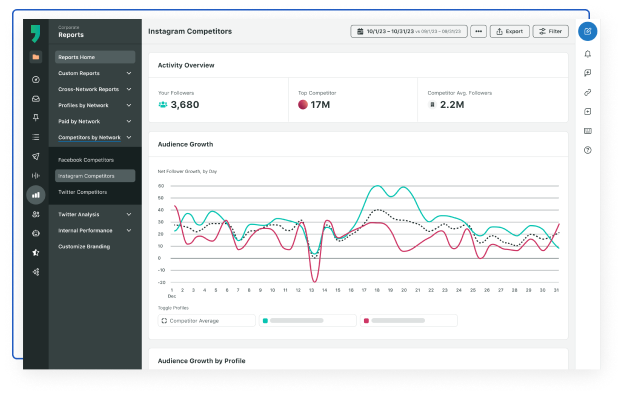The image size is (624, 396).
Task: Click the Export button
Action: tap(509, 31)
